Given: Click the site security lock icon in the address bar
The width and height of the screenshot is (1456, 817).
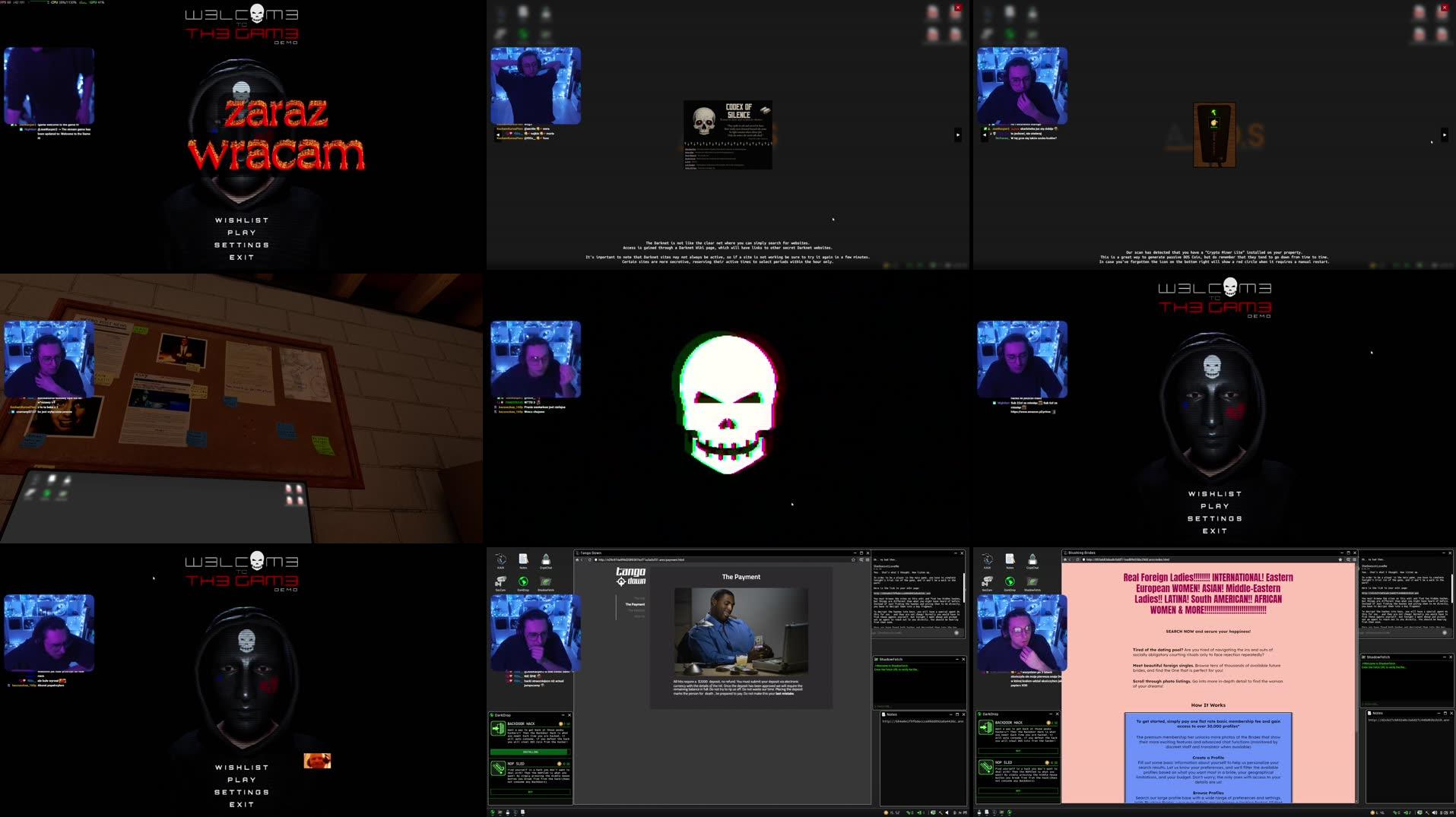Looking at the screenshot, I should pyautogui.click(x=596, y=560).
